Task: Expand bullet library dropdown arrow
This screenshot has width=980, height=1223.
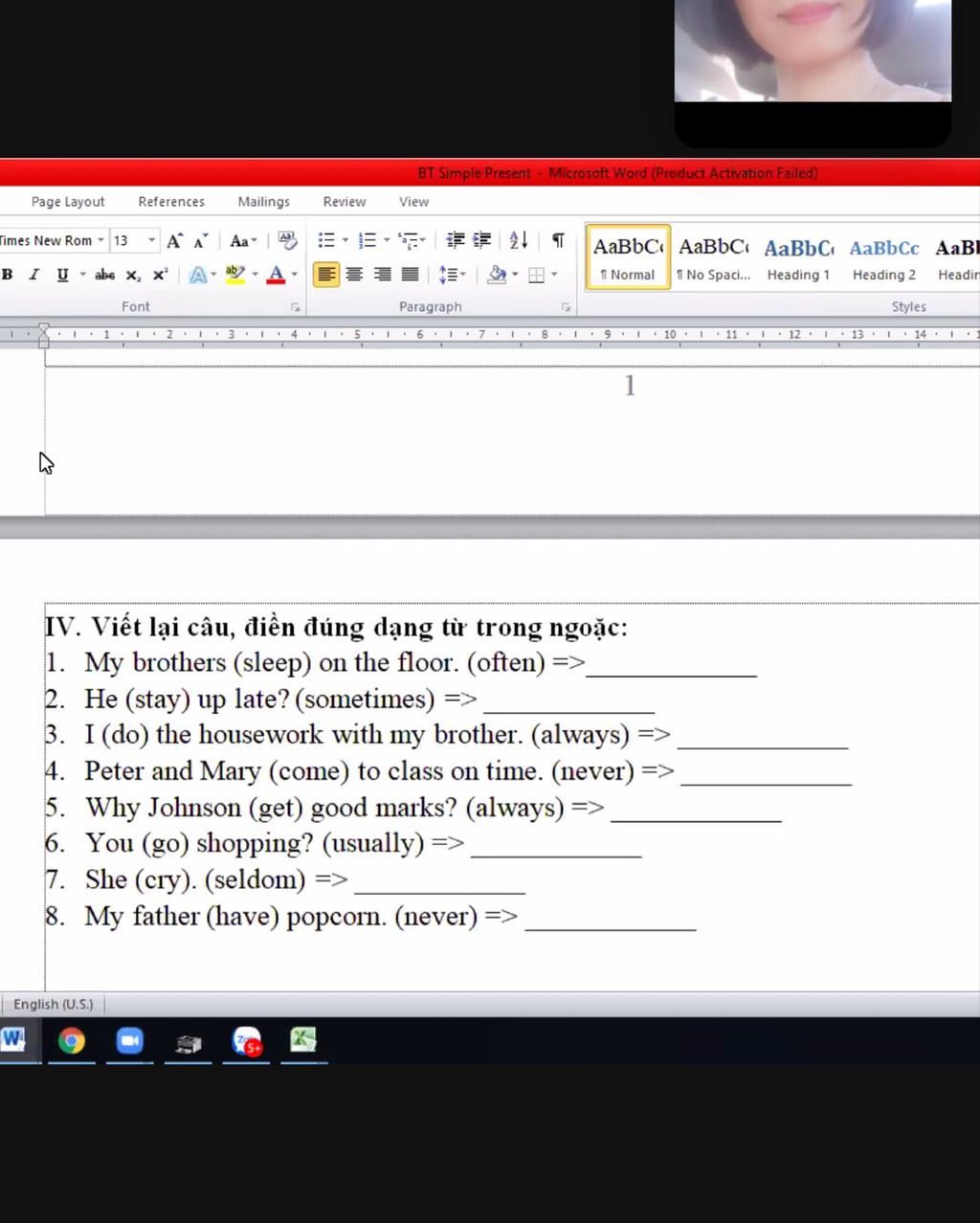Action: (x=345, y=241)
